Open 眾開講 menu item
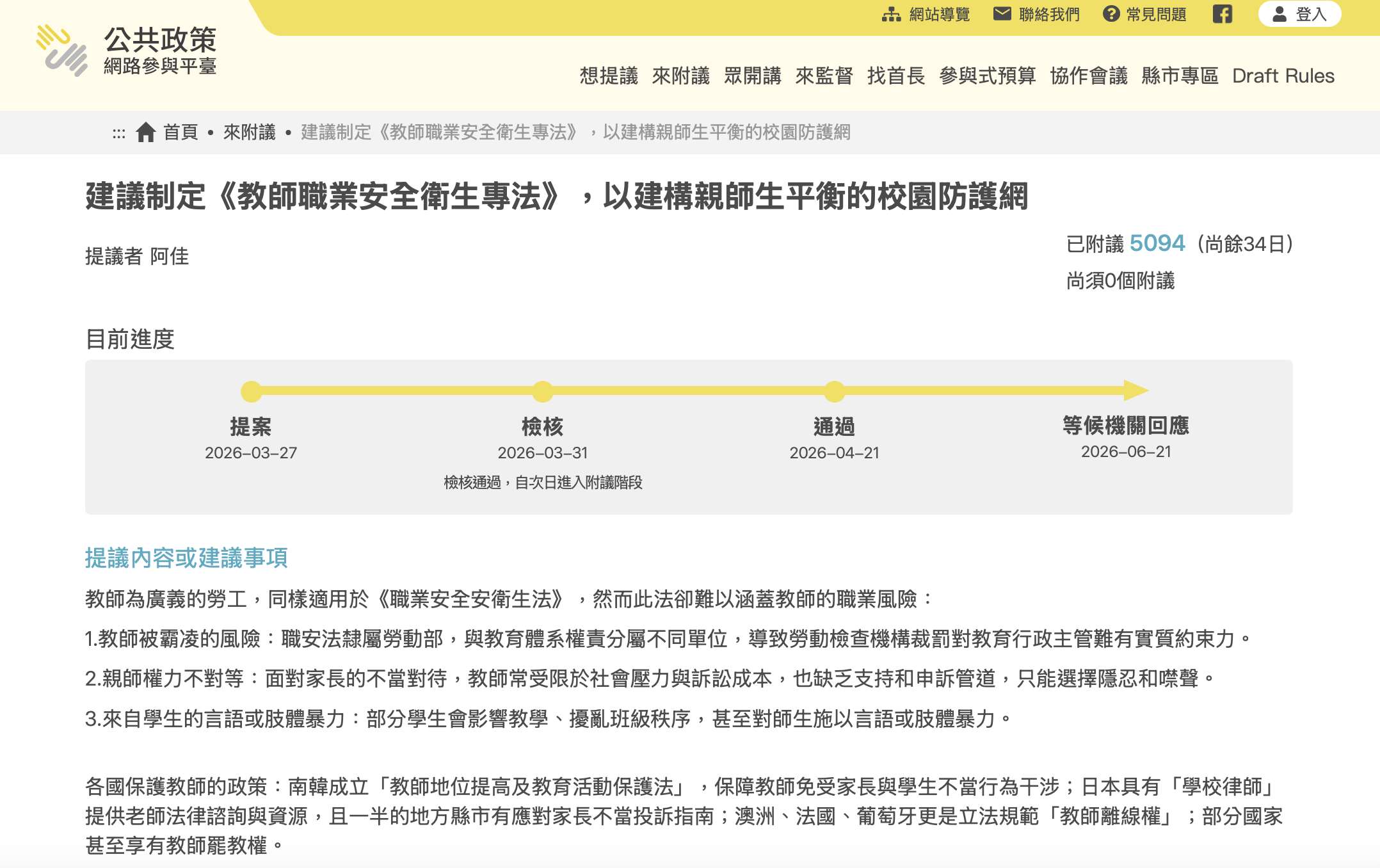1380x868 pixels. [x=752, y=76]
